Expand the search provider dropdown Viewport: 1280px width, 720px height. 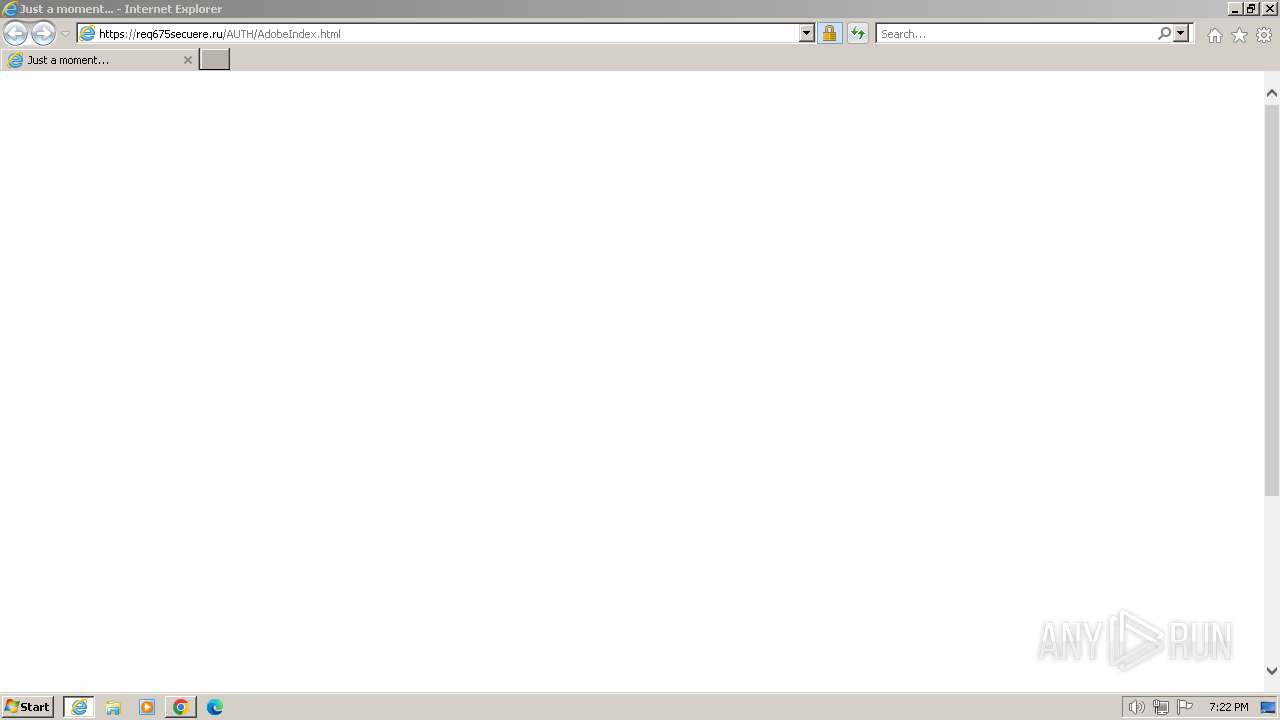coord(1181,33)
